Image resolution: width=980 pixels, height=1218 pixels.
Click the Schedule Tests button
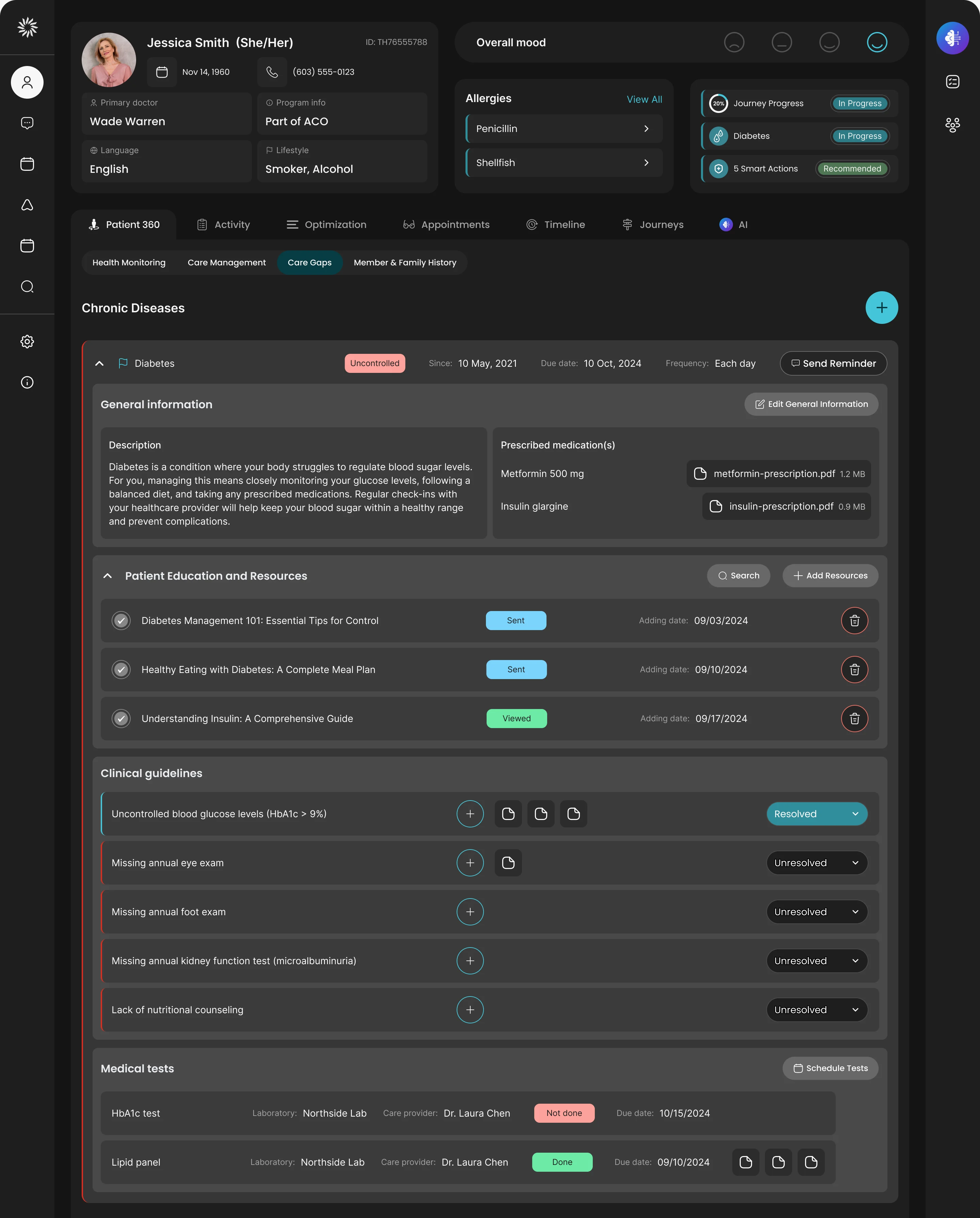tap(830, 1068)
